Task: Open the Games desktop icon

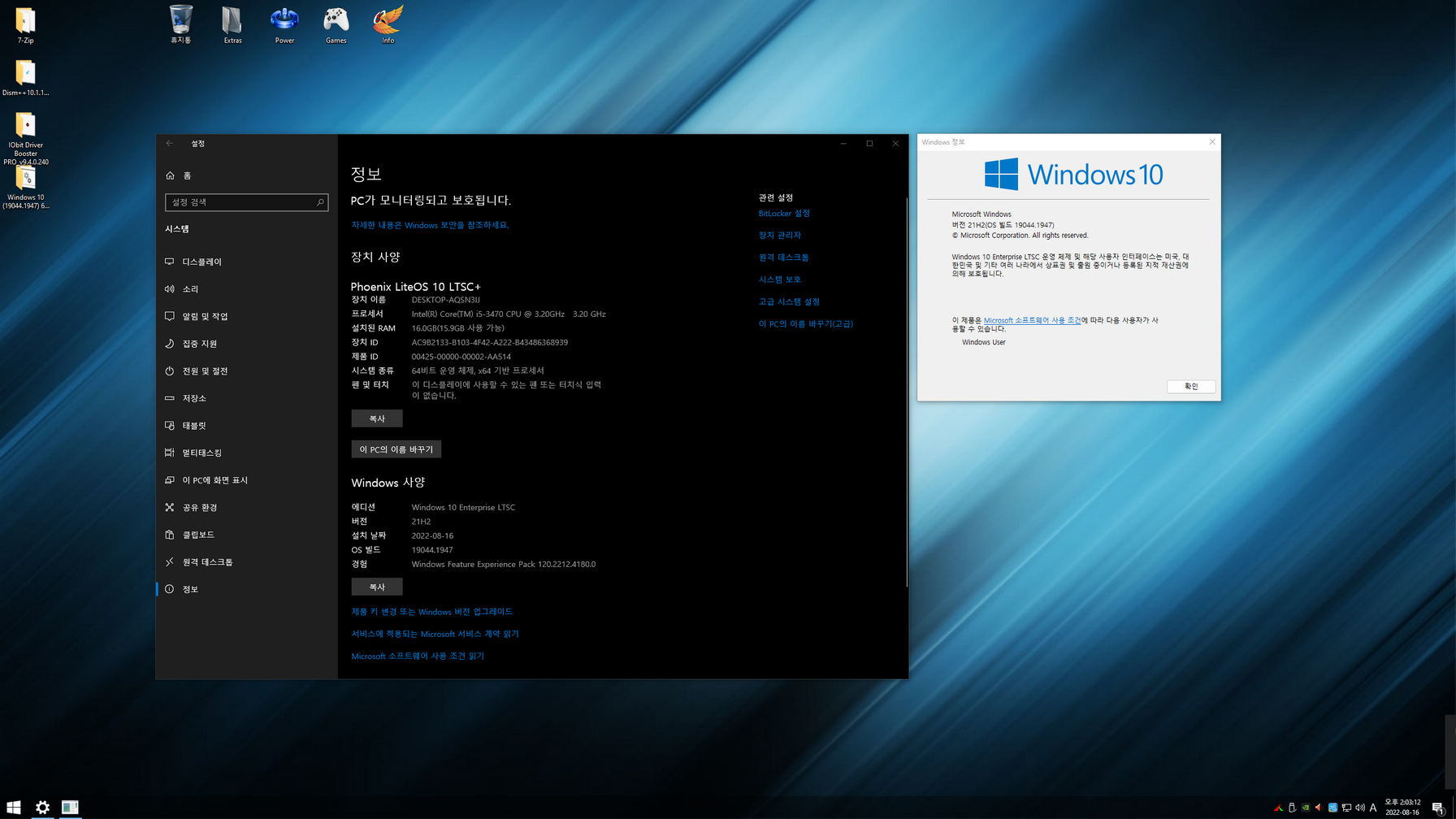Action: pos(336,24)
